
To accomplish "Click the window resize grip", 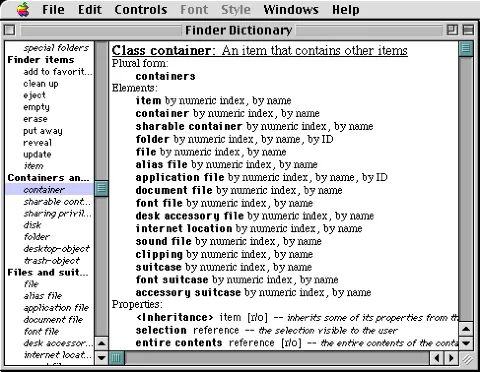I will [x=467, y=359].
